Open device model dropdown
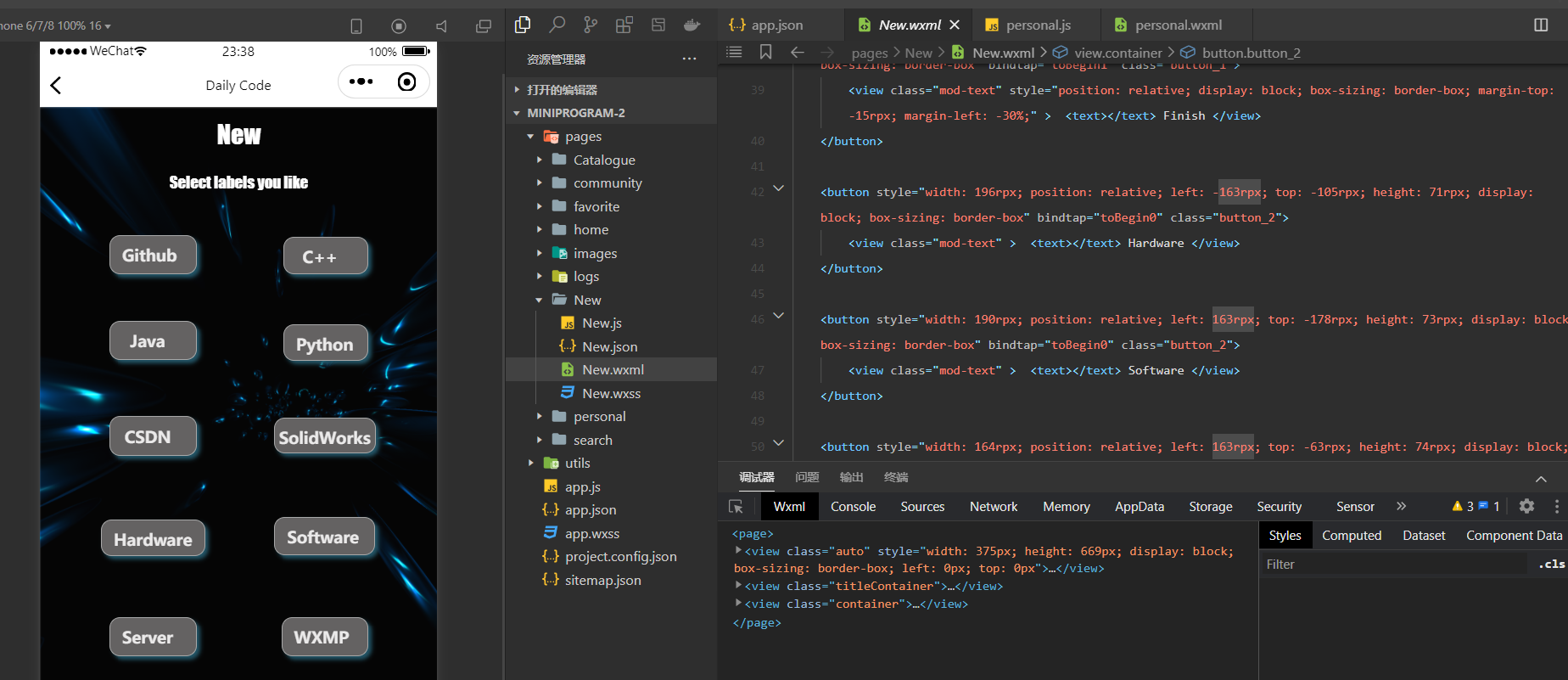The image size is (1568, 680). (56, 25)
